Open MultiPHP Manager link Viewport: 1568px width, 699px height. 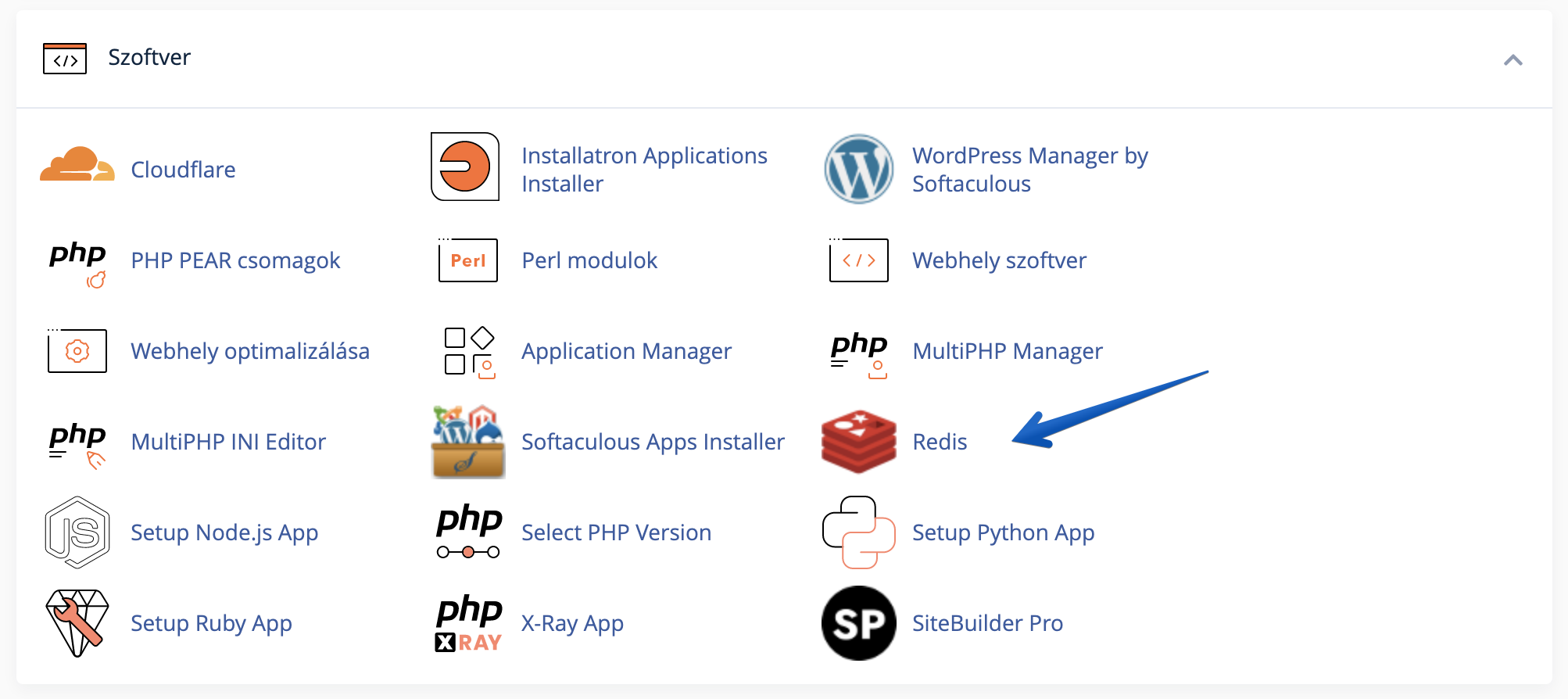(1007, 351)
